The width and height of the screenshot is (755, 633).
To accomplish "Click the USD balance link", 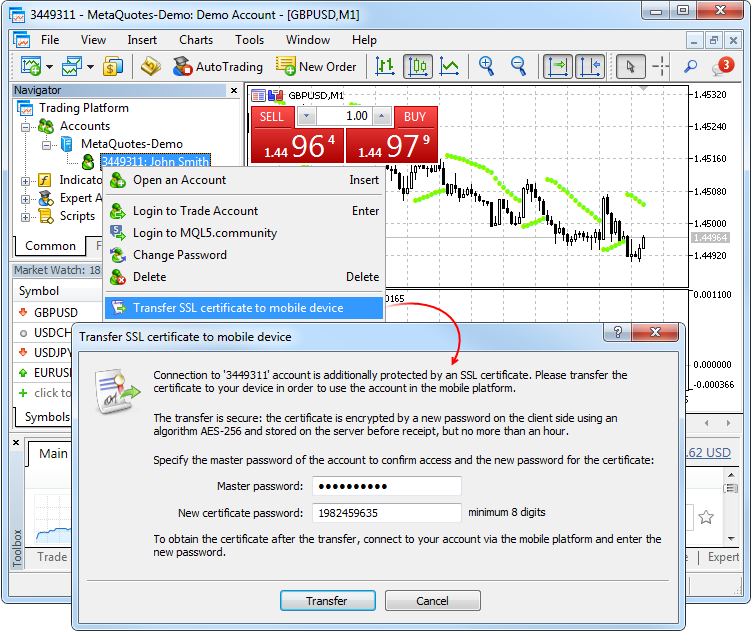I will [x=708, y=453].
